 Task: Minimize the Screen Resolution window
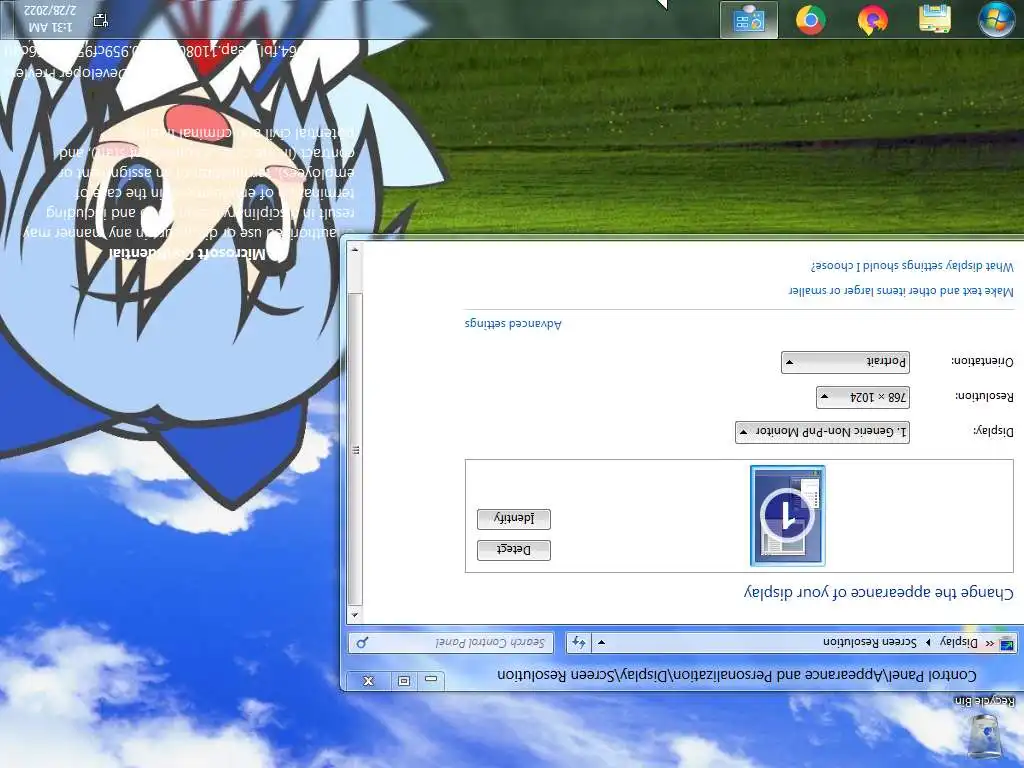coord(430,680)
